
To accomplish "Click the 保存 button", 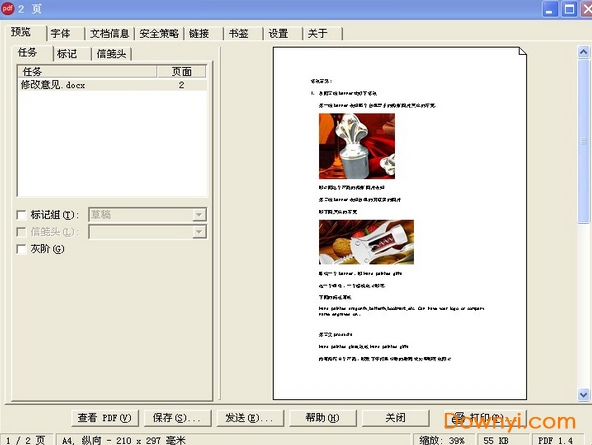I will (x=177, y=418).
